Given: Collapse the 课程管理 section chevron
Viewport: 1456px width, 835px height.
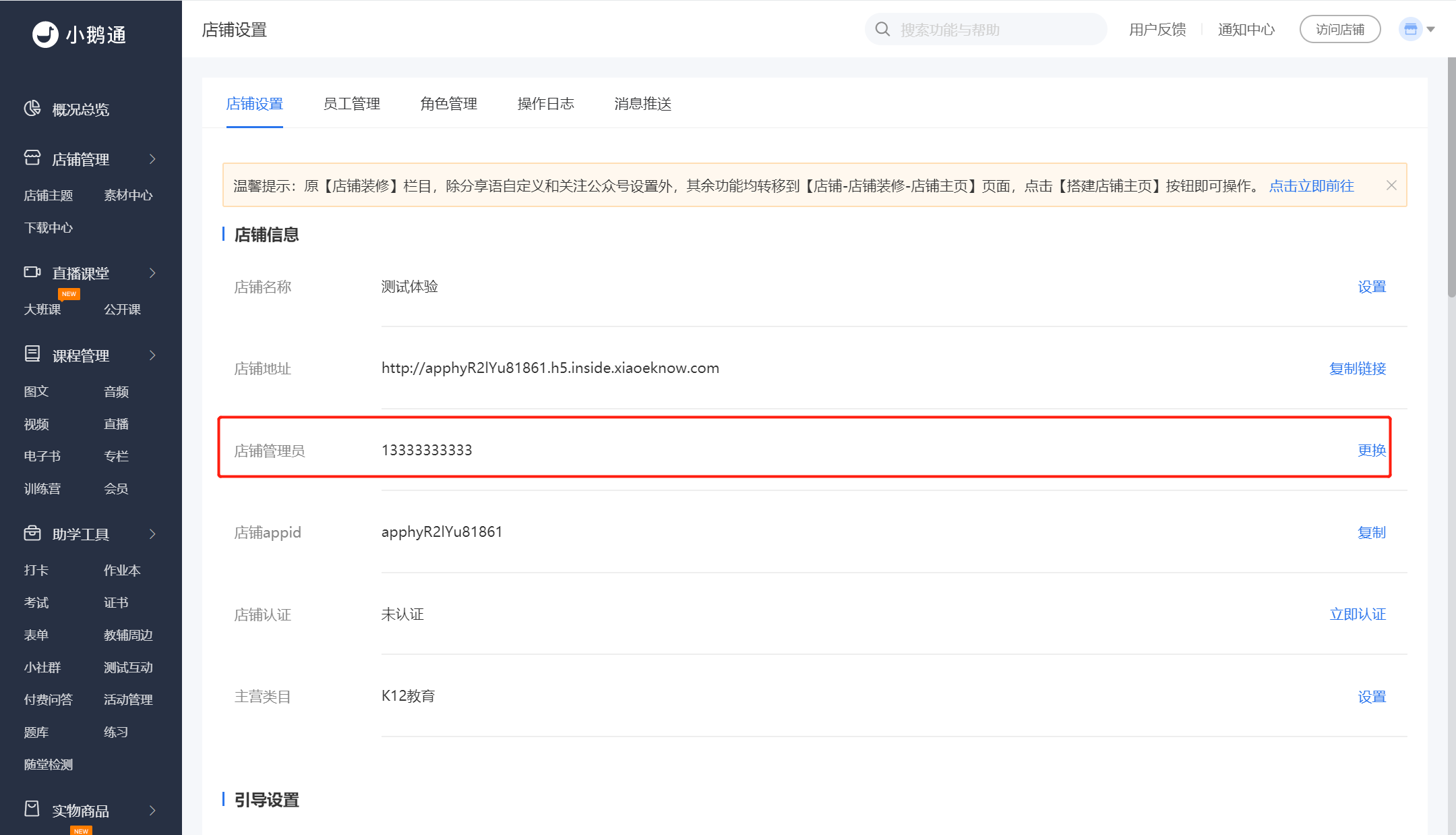Looking at the screenshot, I should click(x=152, y=355).
